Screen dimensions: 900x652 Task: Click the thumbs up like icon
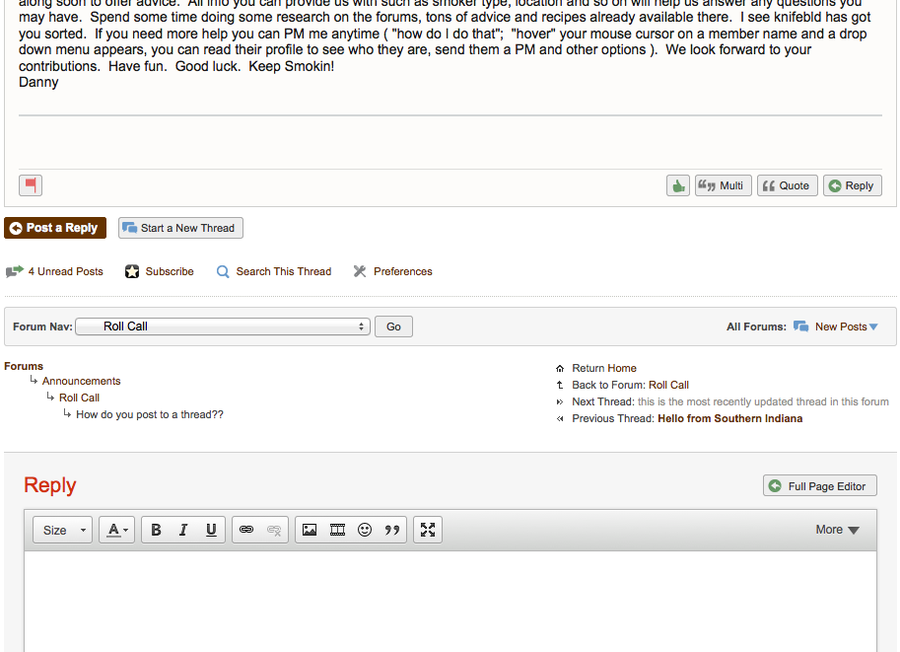point(678,185)
